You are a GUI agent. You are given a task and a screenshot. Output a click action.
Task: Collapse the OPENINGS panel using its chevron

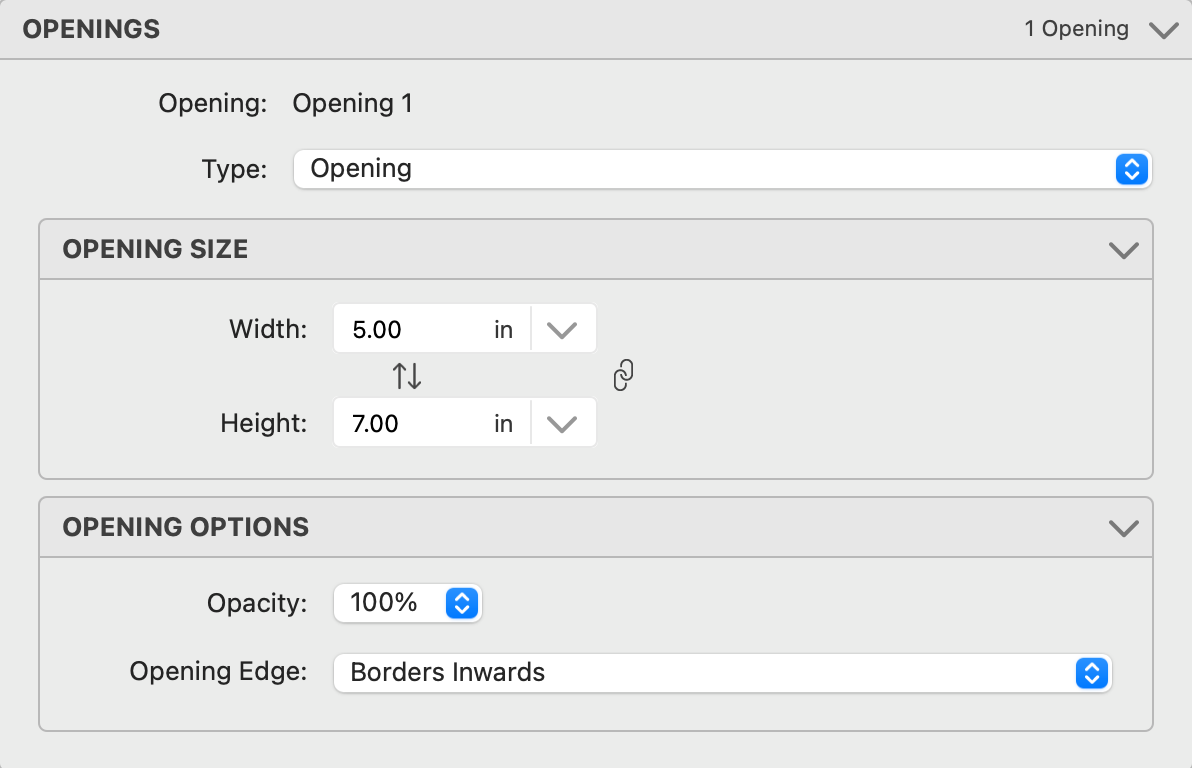click(1163, 30)
